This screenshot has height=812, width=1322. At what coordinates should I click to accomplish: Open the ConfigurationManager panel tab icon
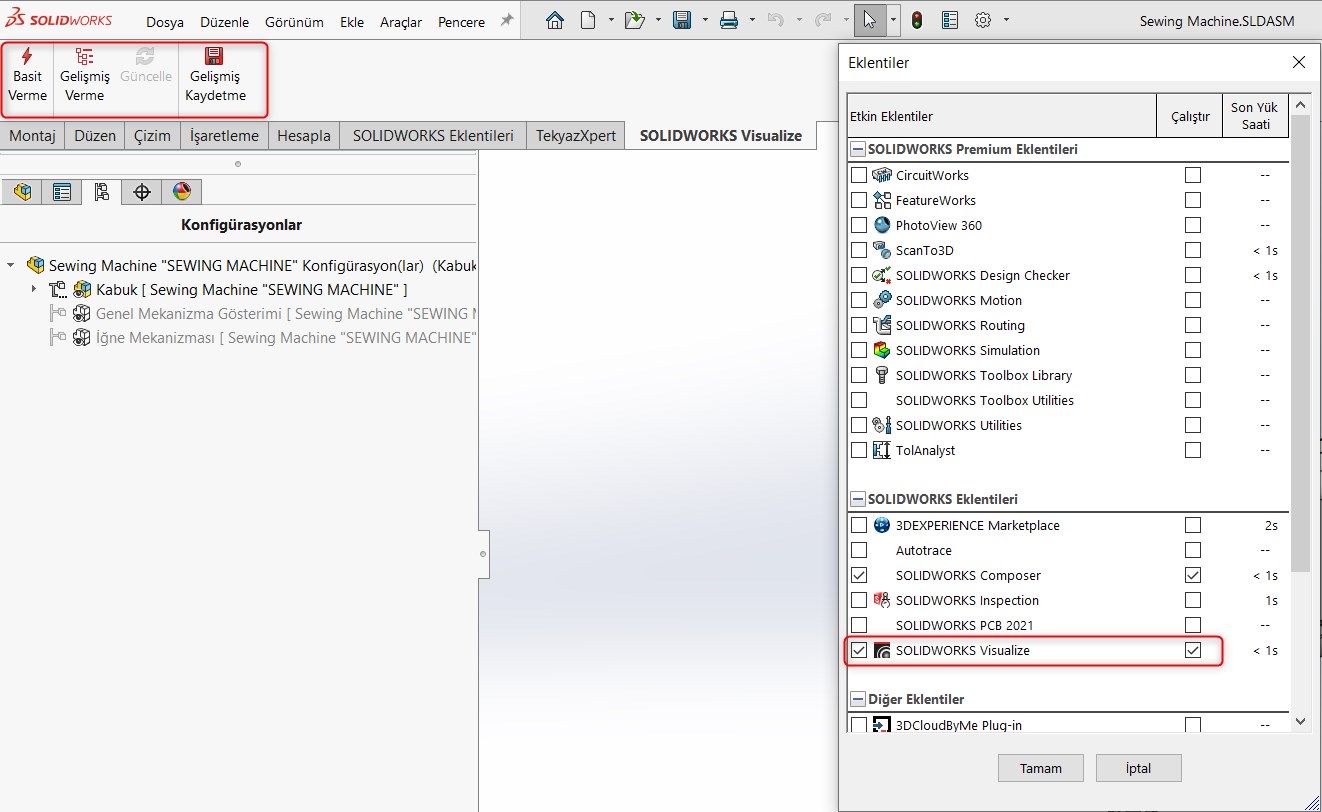click(x=101, y=192)
